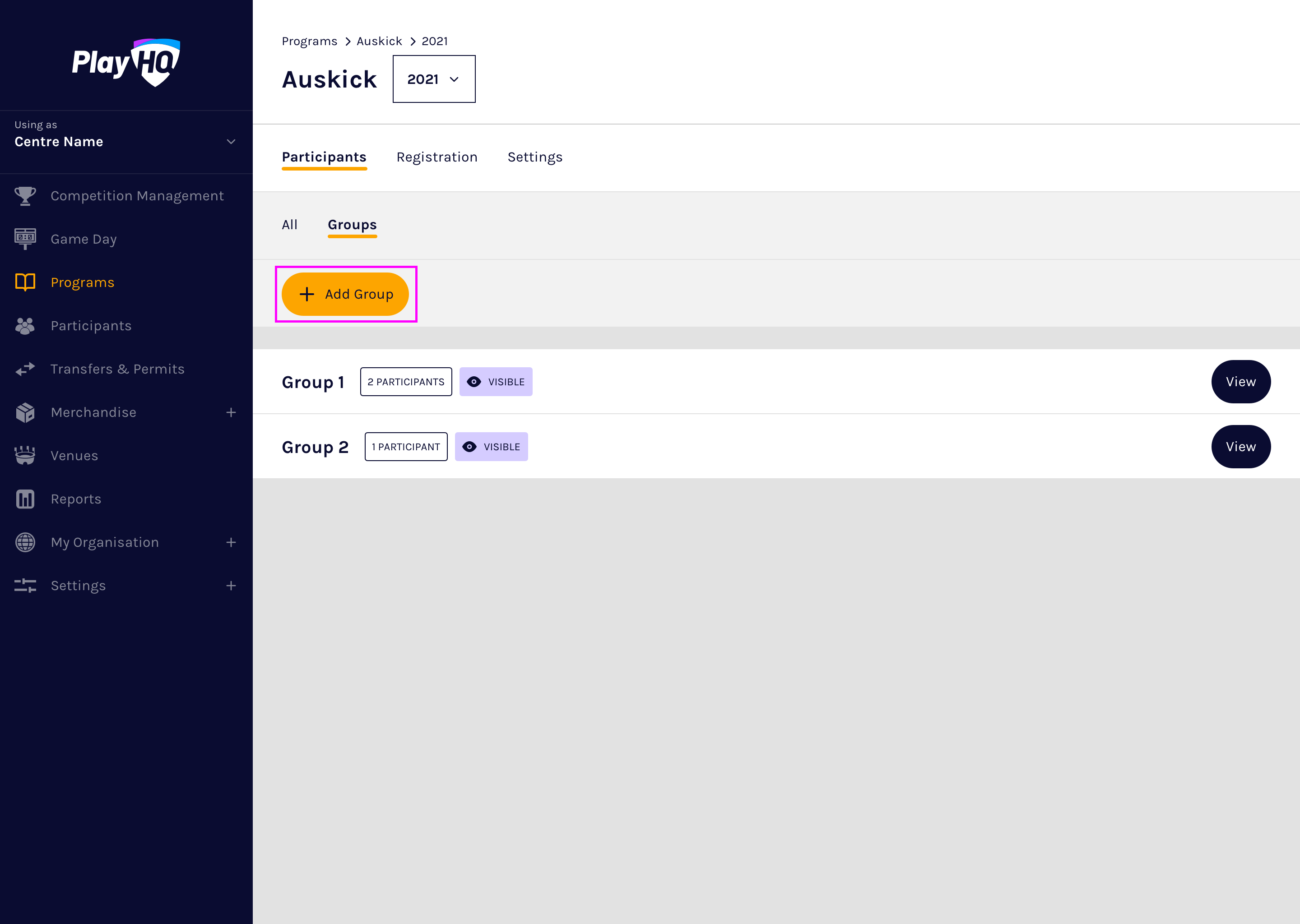
Task: Expand the Centre Name organisation switcher
Action: [x=231, y=142]
